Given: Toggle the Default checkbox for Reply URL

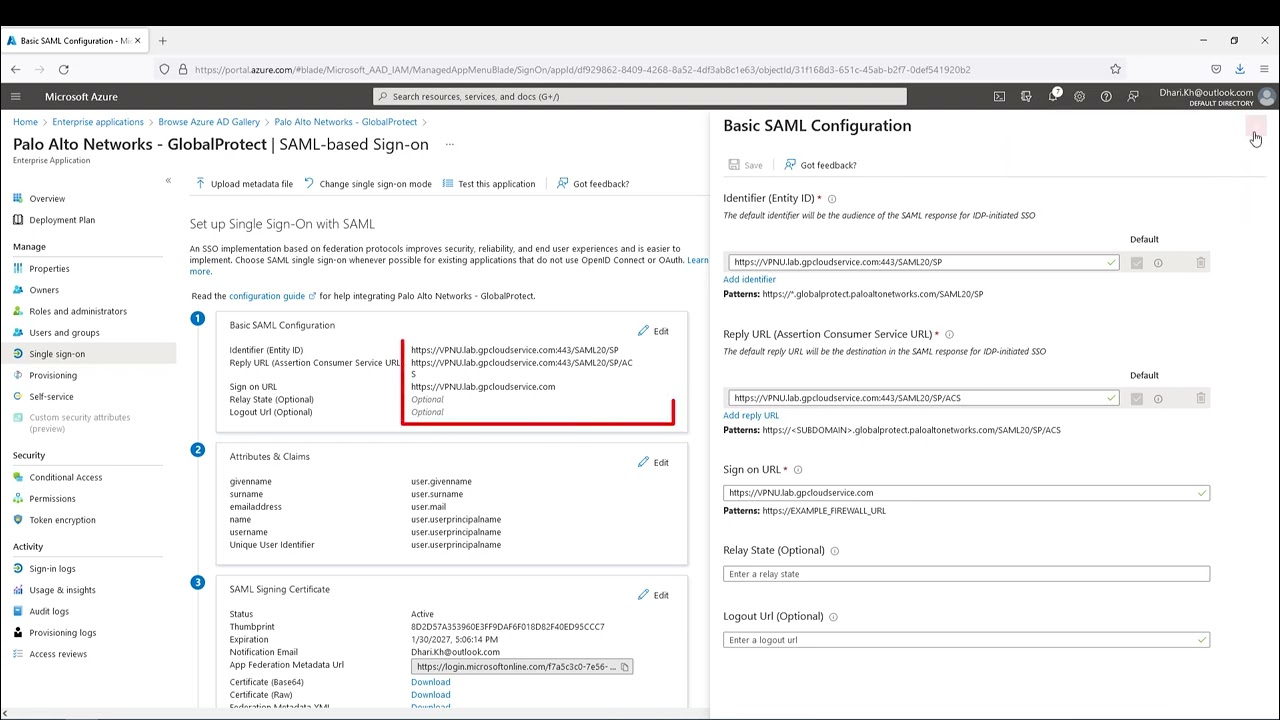Looking at the screenshot, I should (1136, 399).
